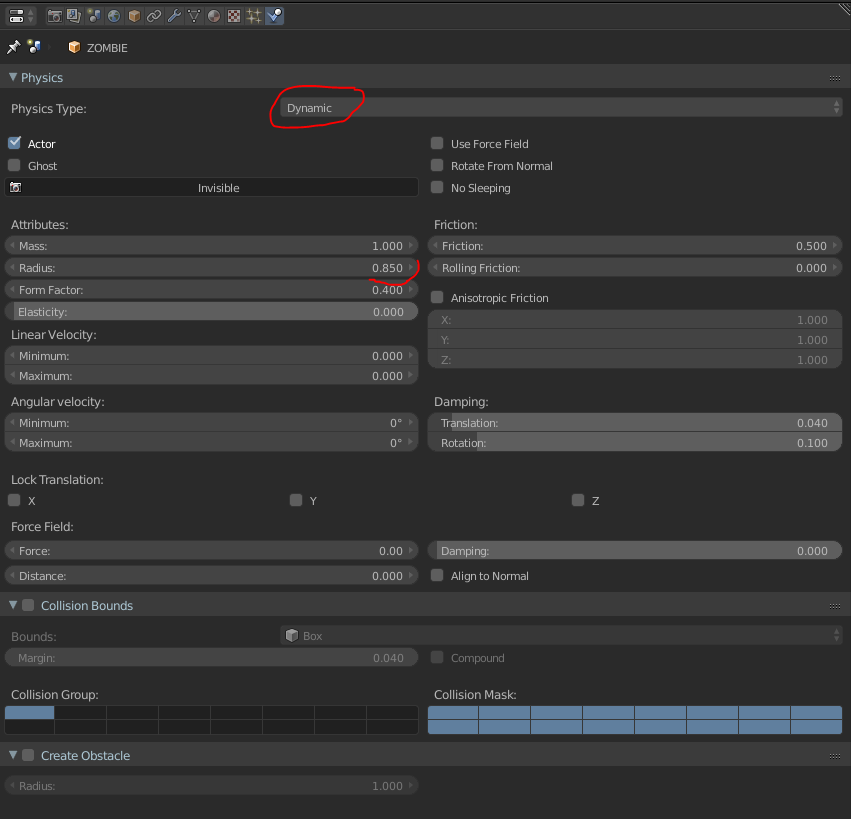
Task: Switch to Object properties tab (orange cube)
Action: pyautogui.click(x=134, y=16)
